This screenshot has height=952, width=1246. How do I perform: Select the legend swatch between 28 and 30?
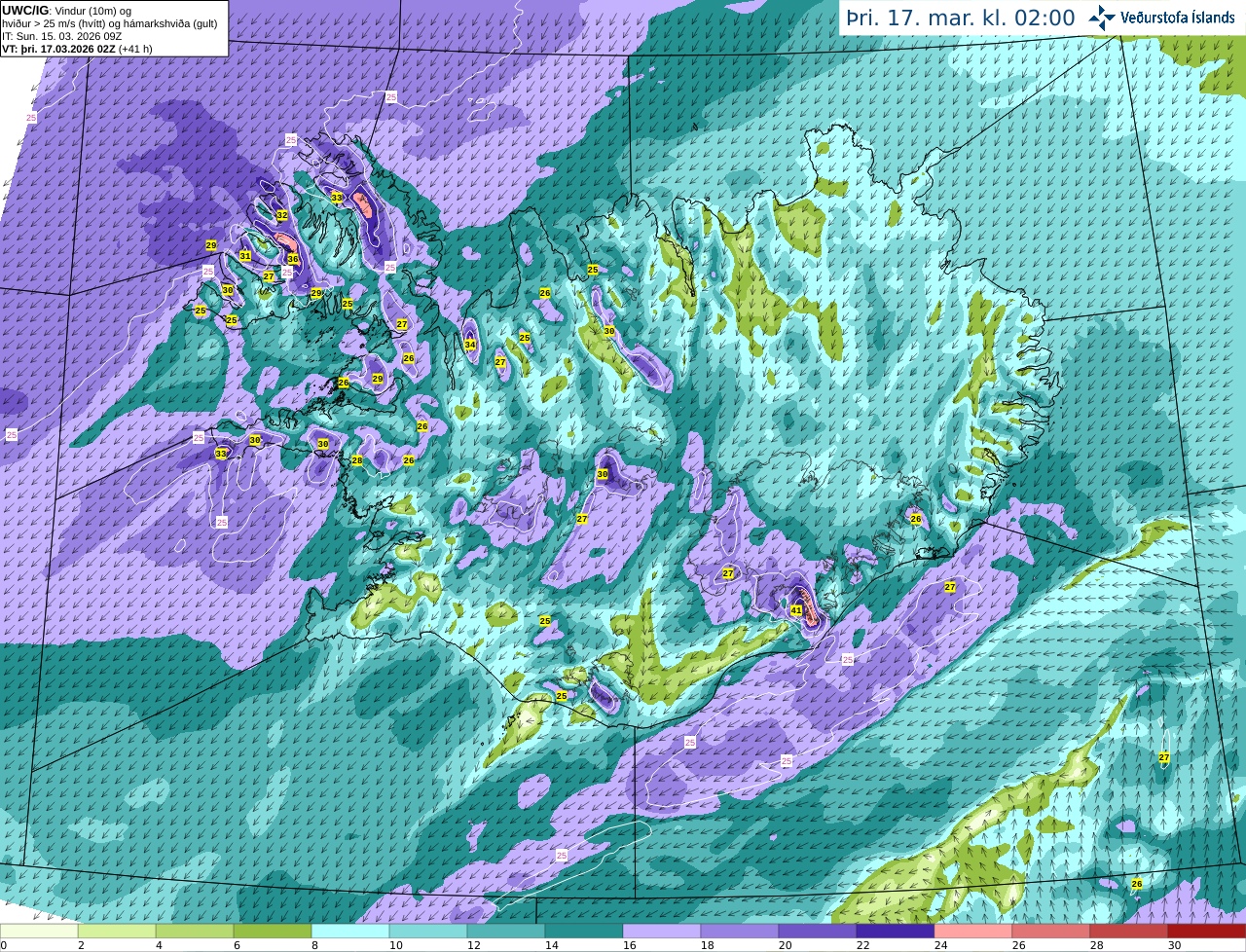[x=1129, y=931]
